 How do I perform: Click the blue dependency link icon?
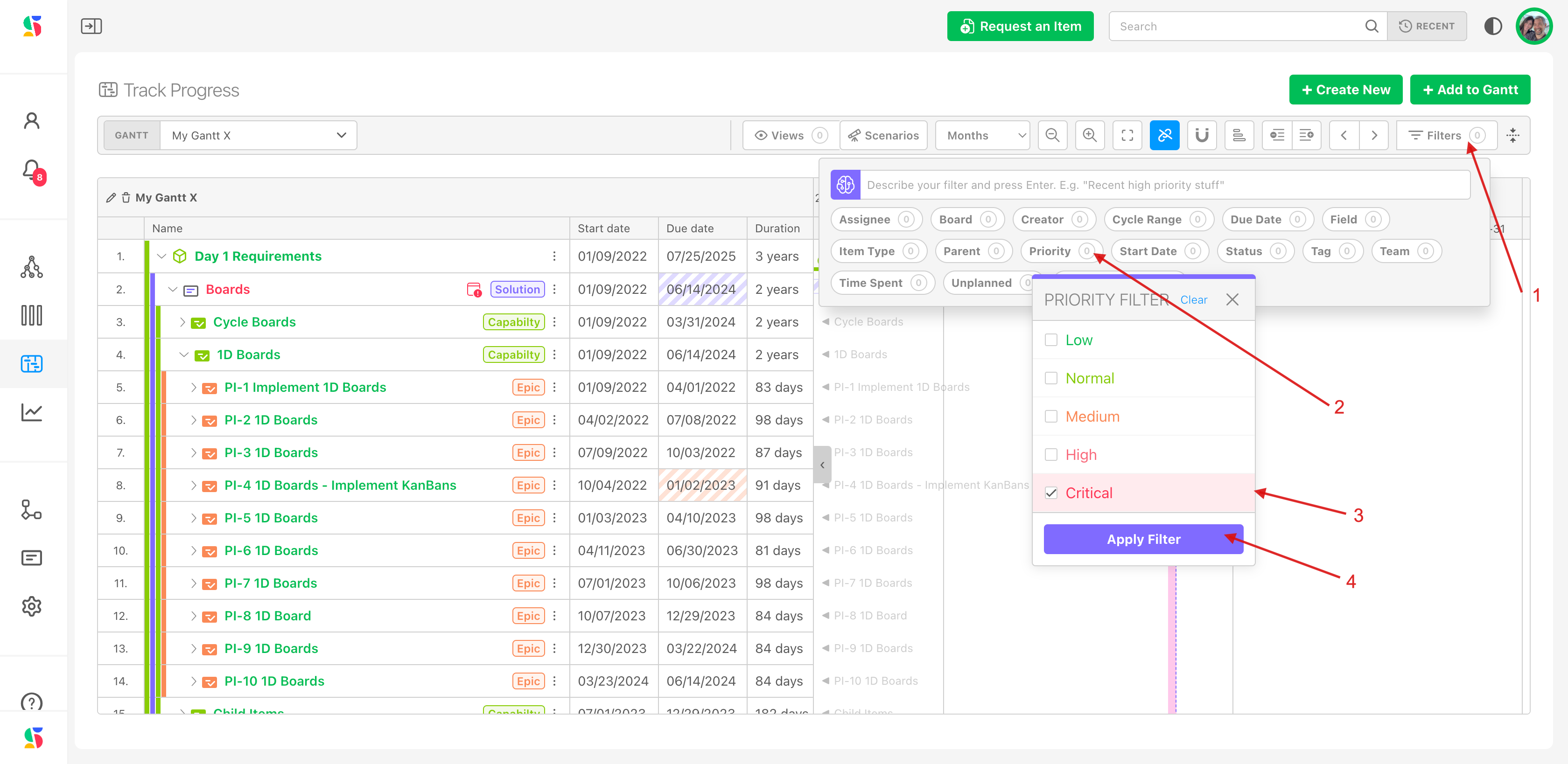coord(1164,135)
